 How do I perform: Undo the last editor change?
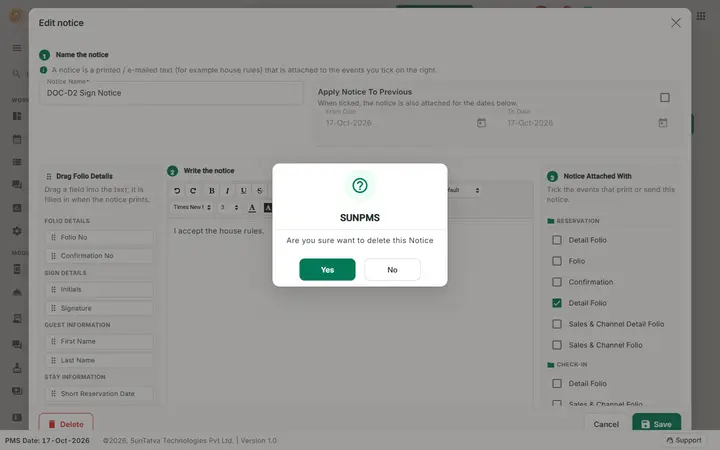[x=177, y=191]
